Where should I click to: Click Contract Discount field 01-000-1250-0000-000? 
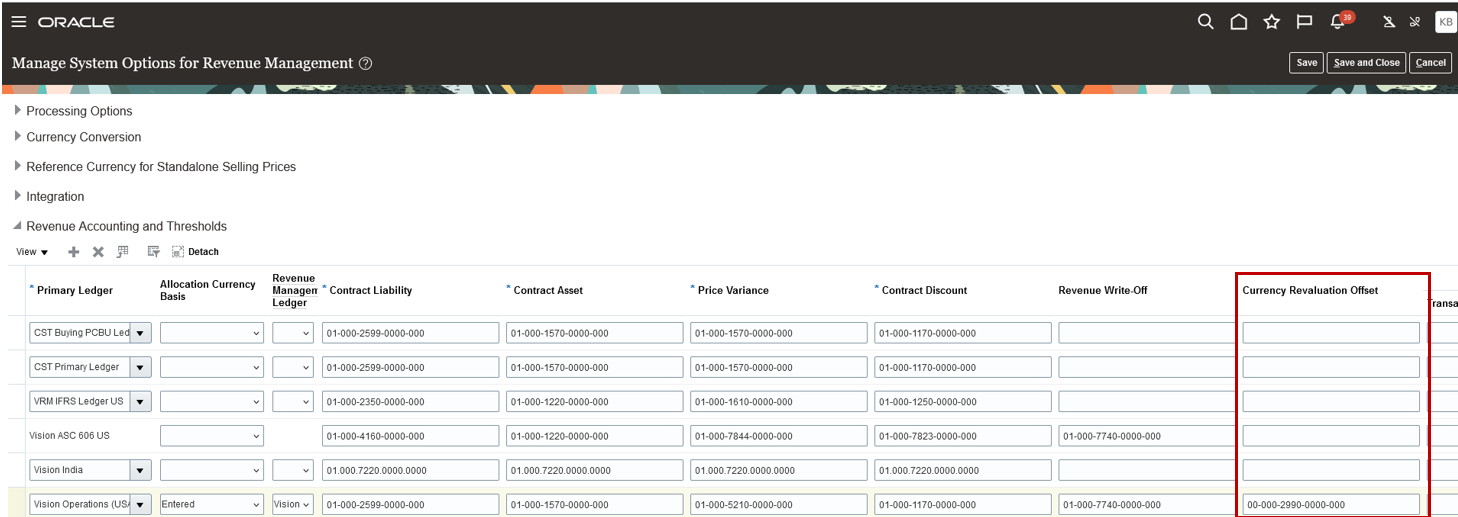[962, 402]
